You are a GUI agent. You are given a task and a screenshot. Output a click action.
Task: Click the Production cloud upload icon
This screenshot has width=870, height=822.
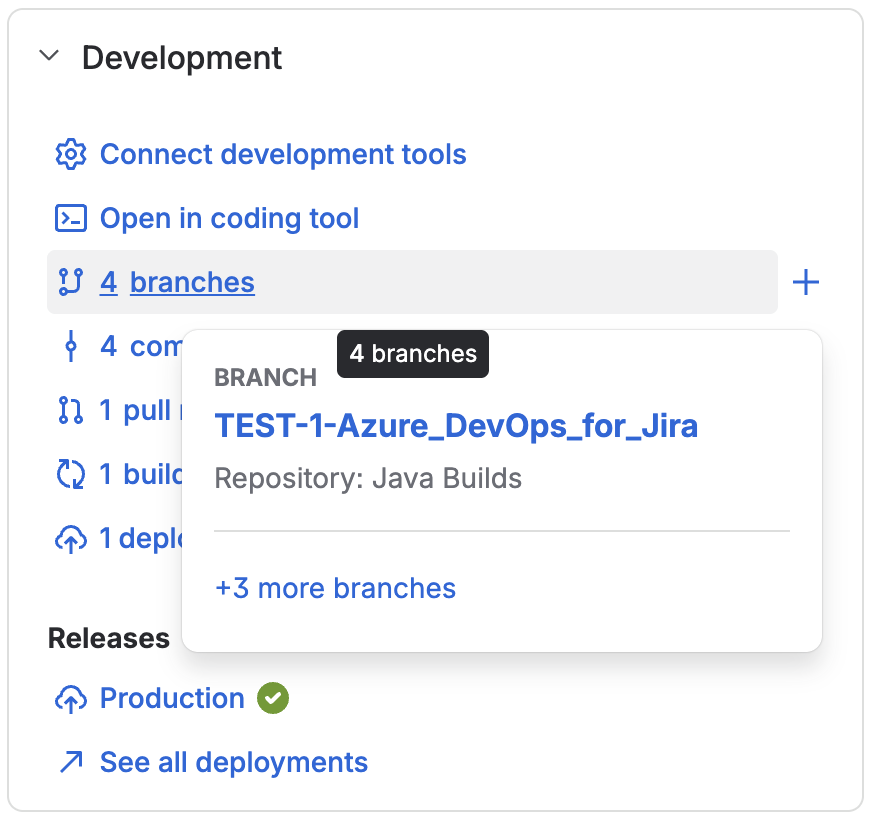[x=71, y=698]
